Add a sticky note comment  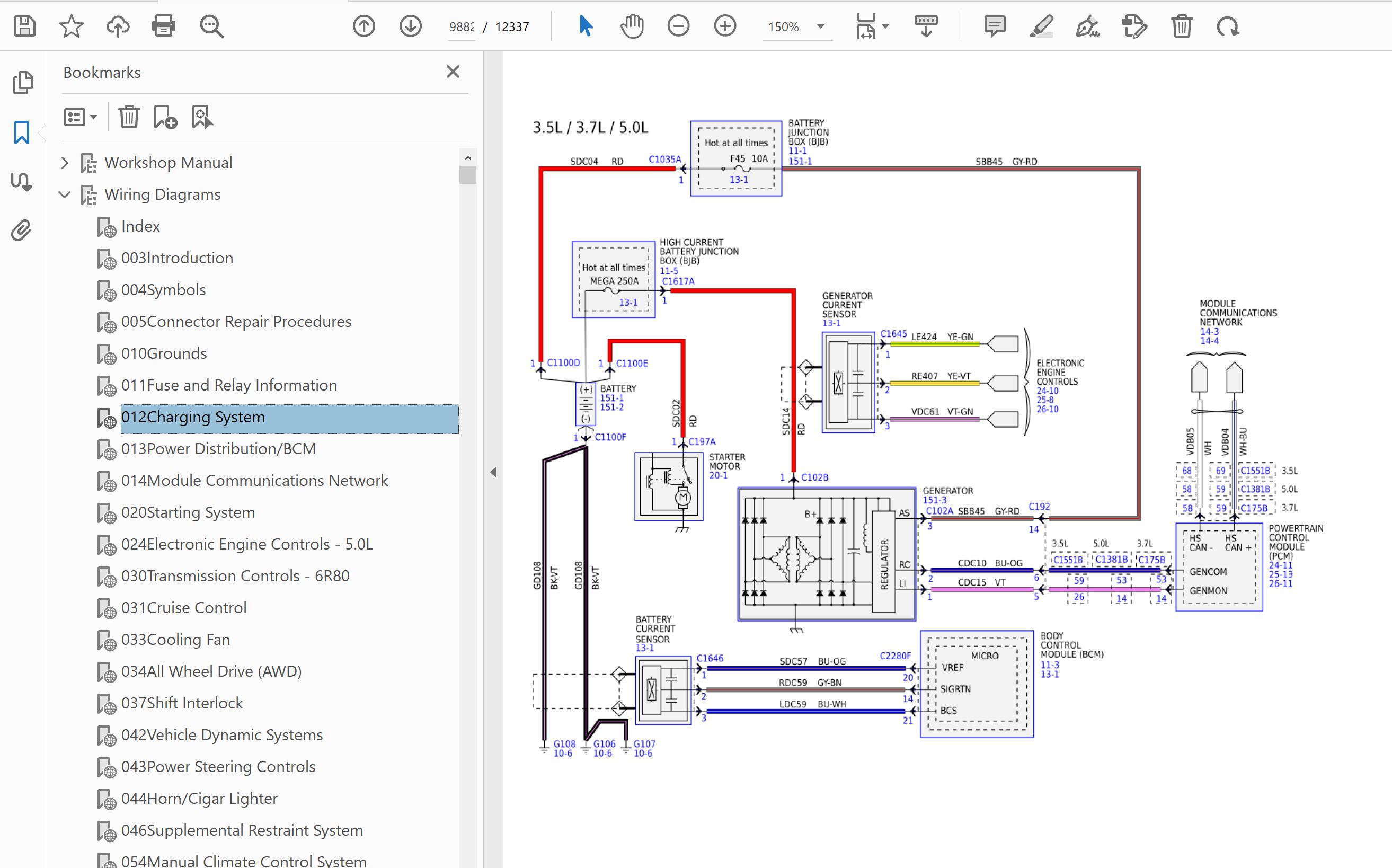[994, 26]
